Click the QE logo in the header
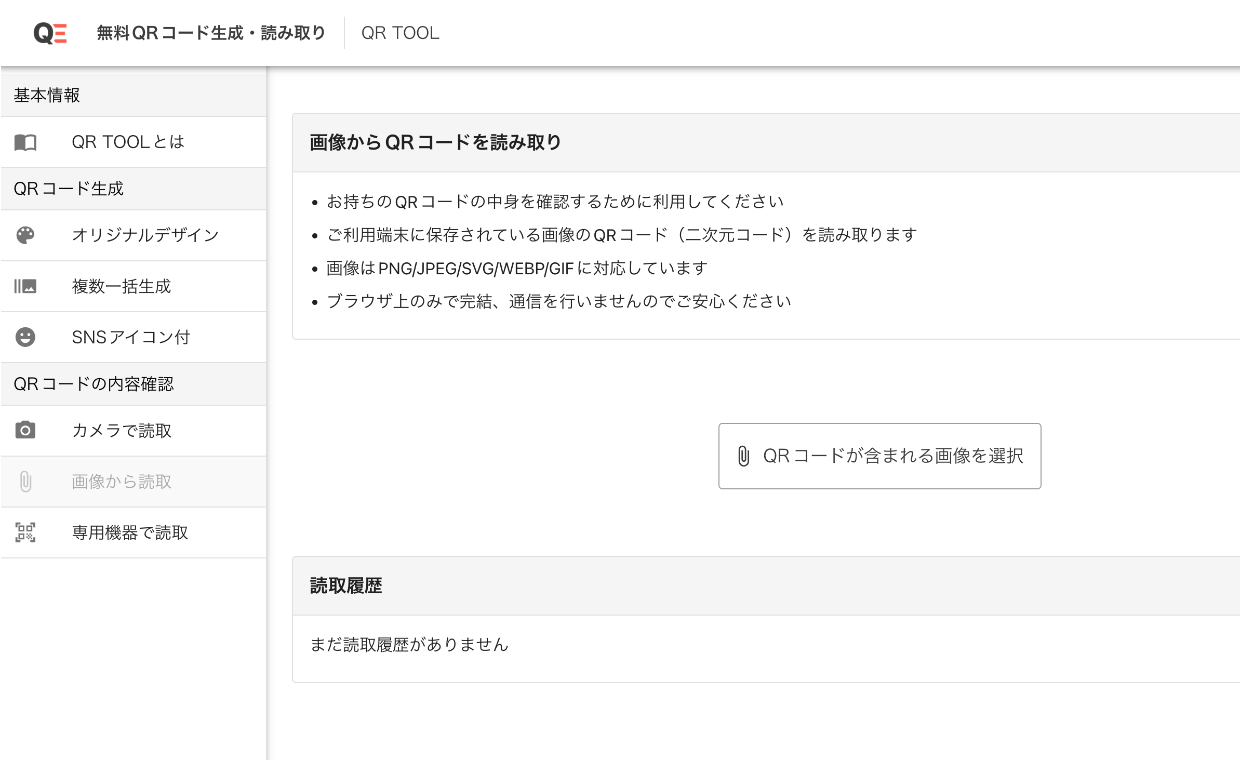The height and width of the screenshot is (760, 1240). coord(50,33)
